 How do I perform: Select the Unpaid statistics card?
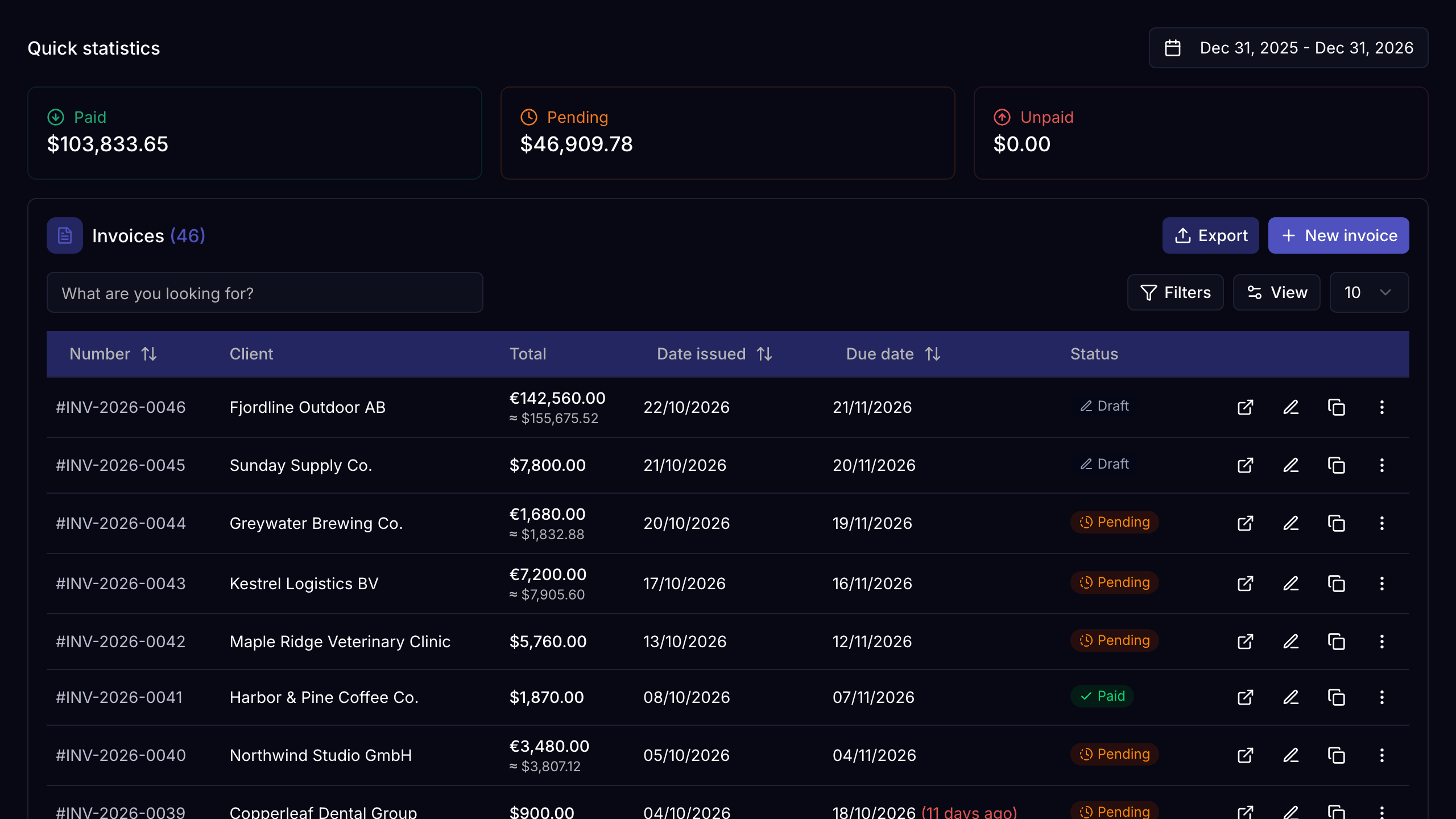pos(1201,133)
